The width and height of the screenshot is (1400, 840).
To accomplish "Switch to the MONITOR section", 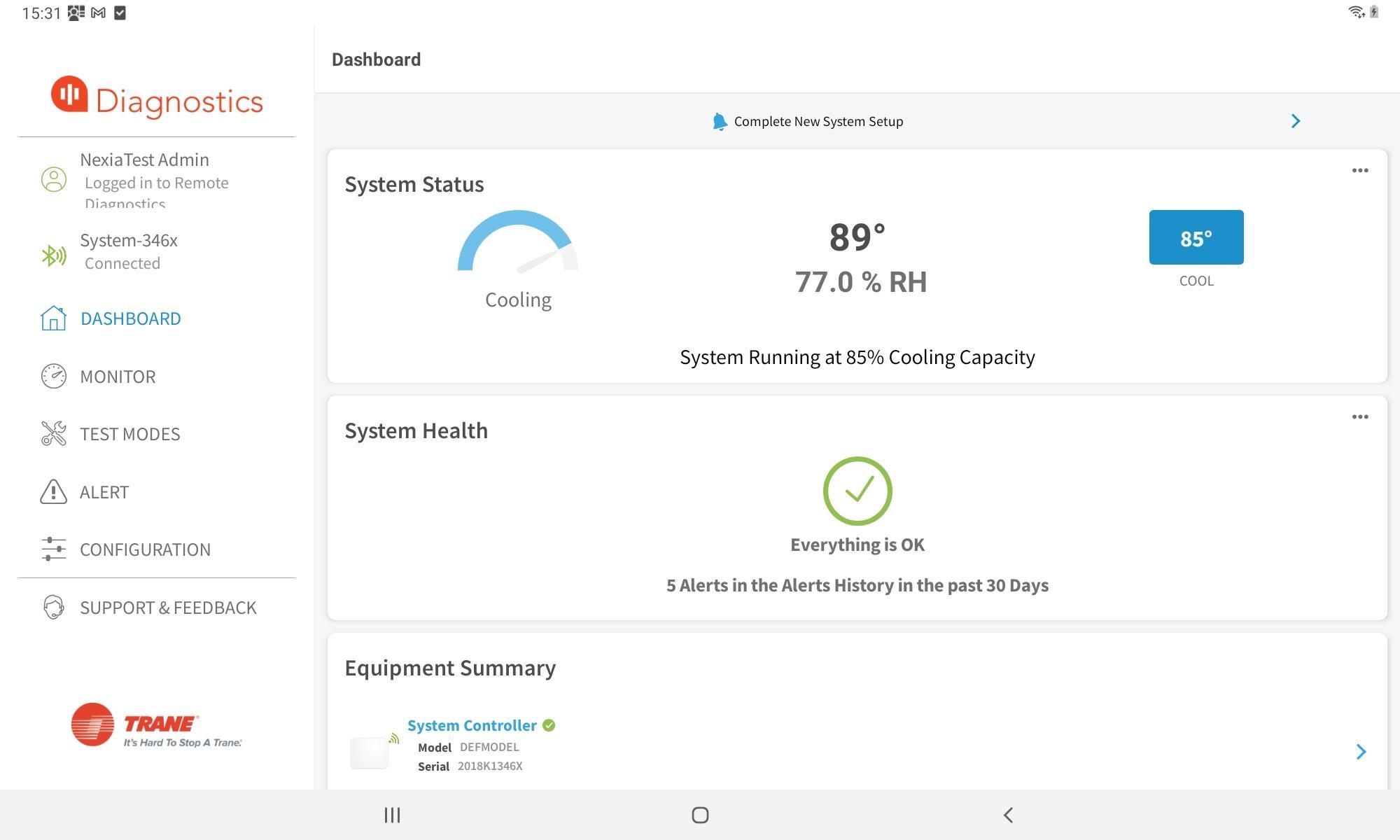I will coord(118,377).
